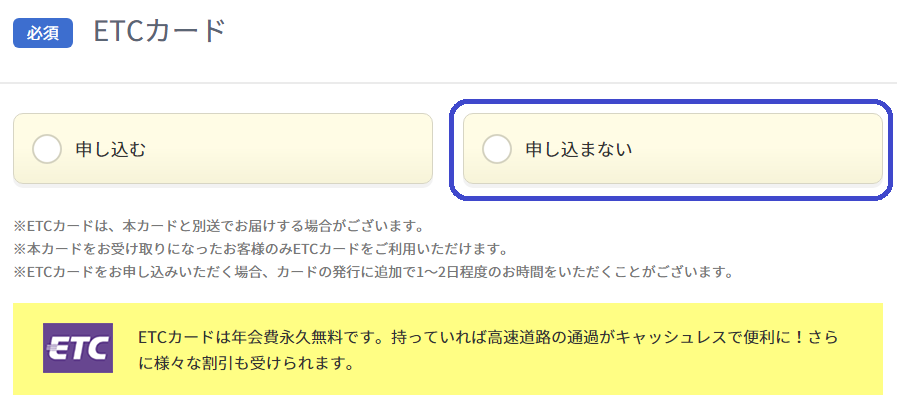897x405 pixels.
Task: Click the note mentioning 1～2日程度
Action: [374, 271]
